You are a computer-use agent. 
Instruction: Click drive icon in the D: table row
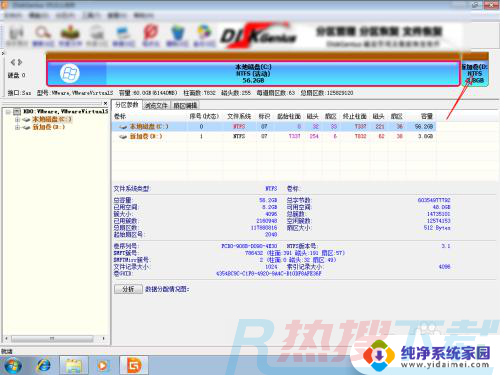(123, 136)
